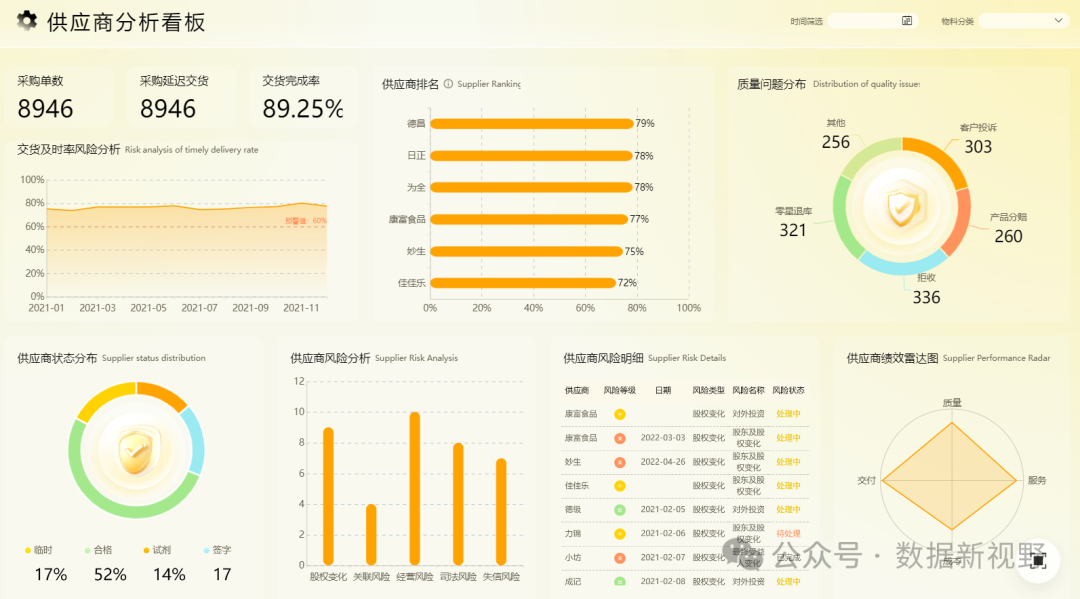Click the shield icon in 供应商状态分布 donut

pyautogui.click(x=135, y=451)
